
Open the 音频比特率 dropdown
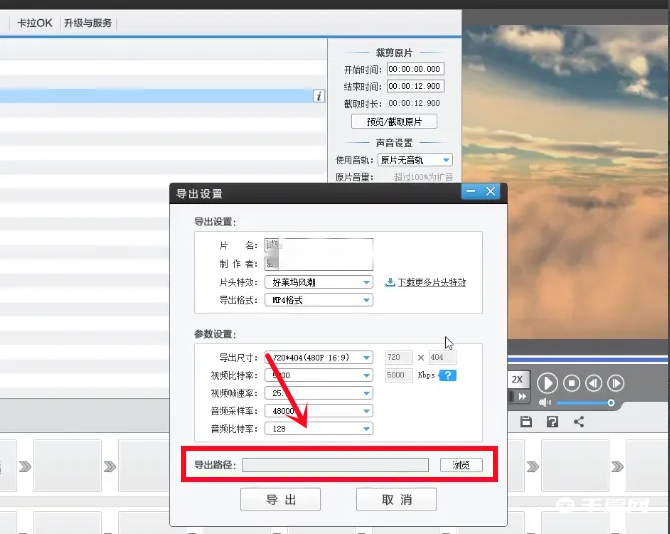[319, 428]
